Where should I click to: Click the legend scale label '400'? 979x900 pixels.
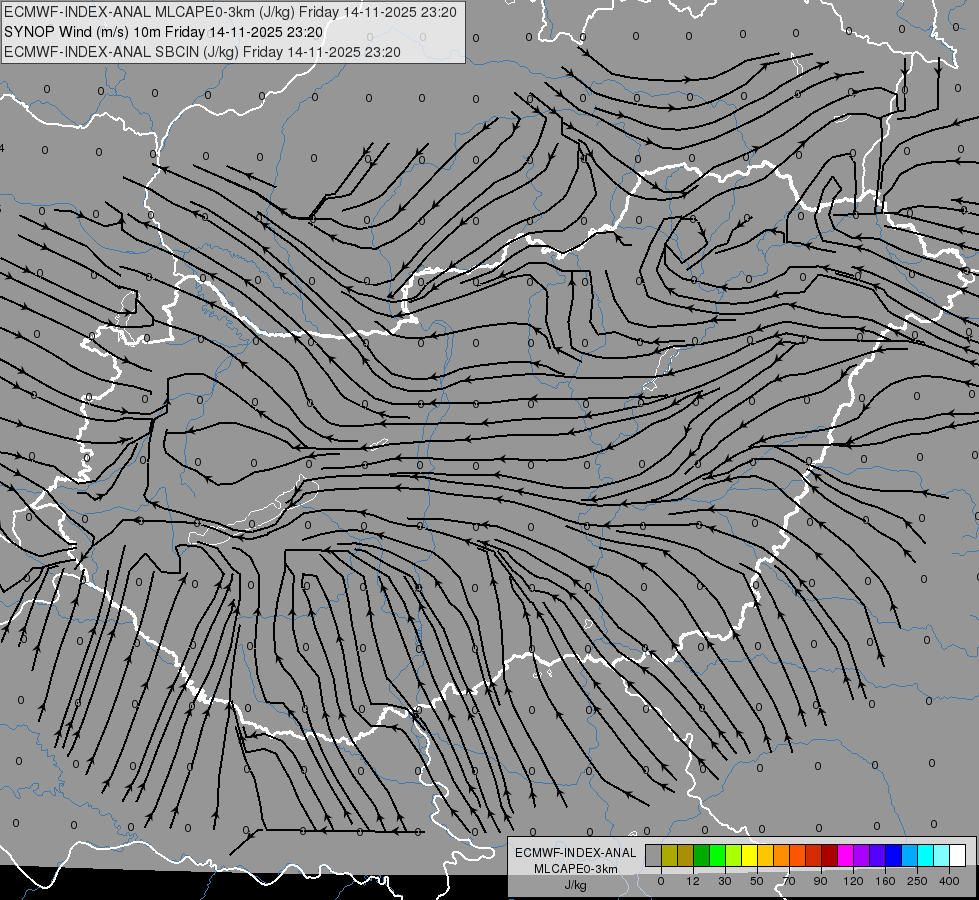949,881
